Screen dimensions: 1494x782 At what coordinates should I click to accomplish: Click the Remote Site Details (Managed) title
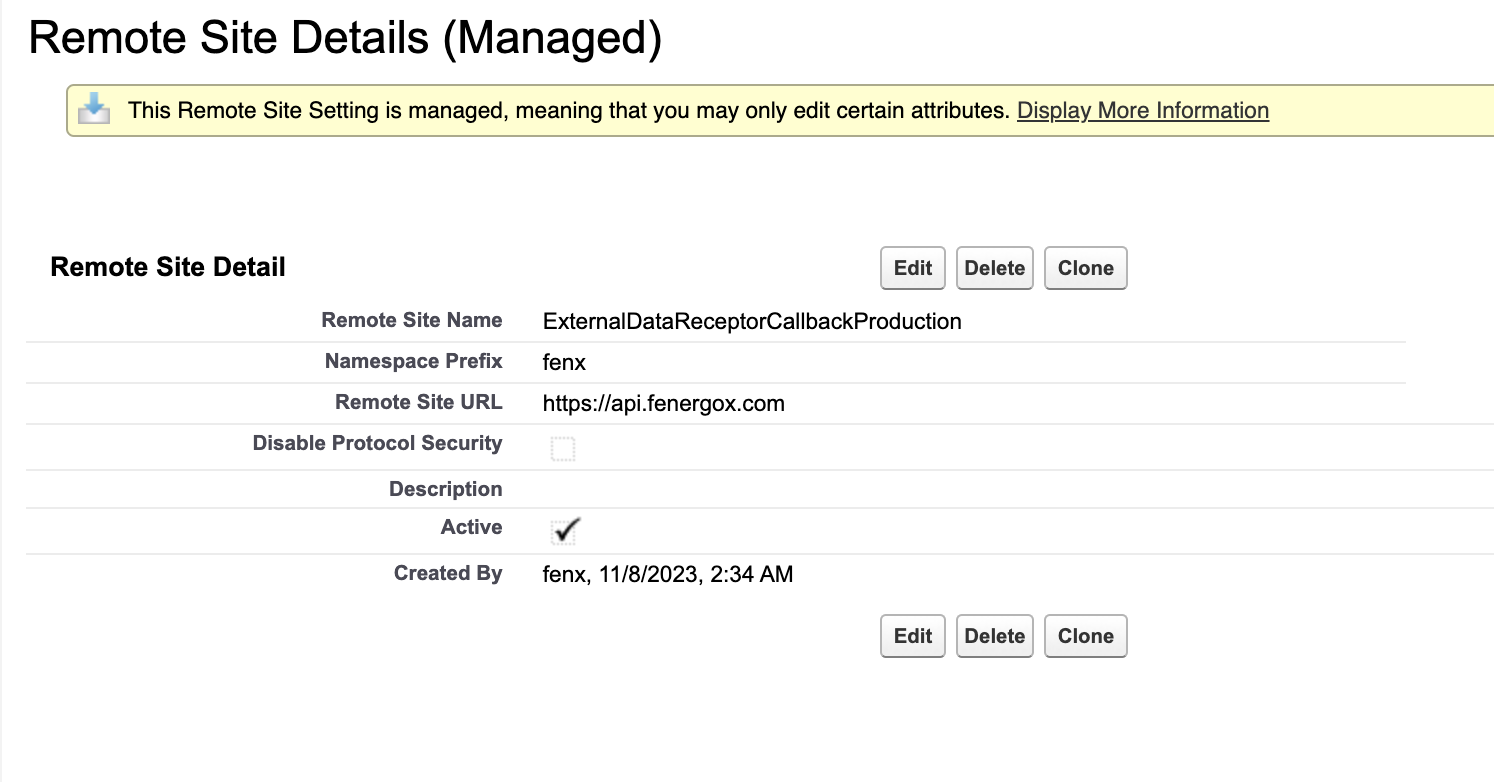point(347,37)
